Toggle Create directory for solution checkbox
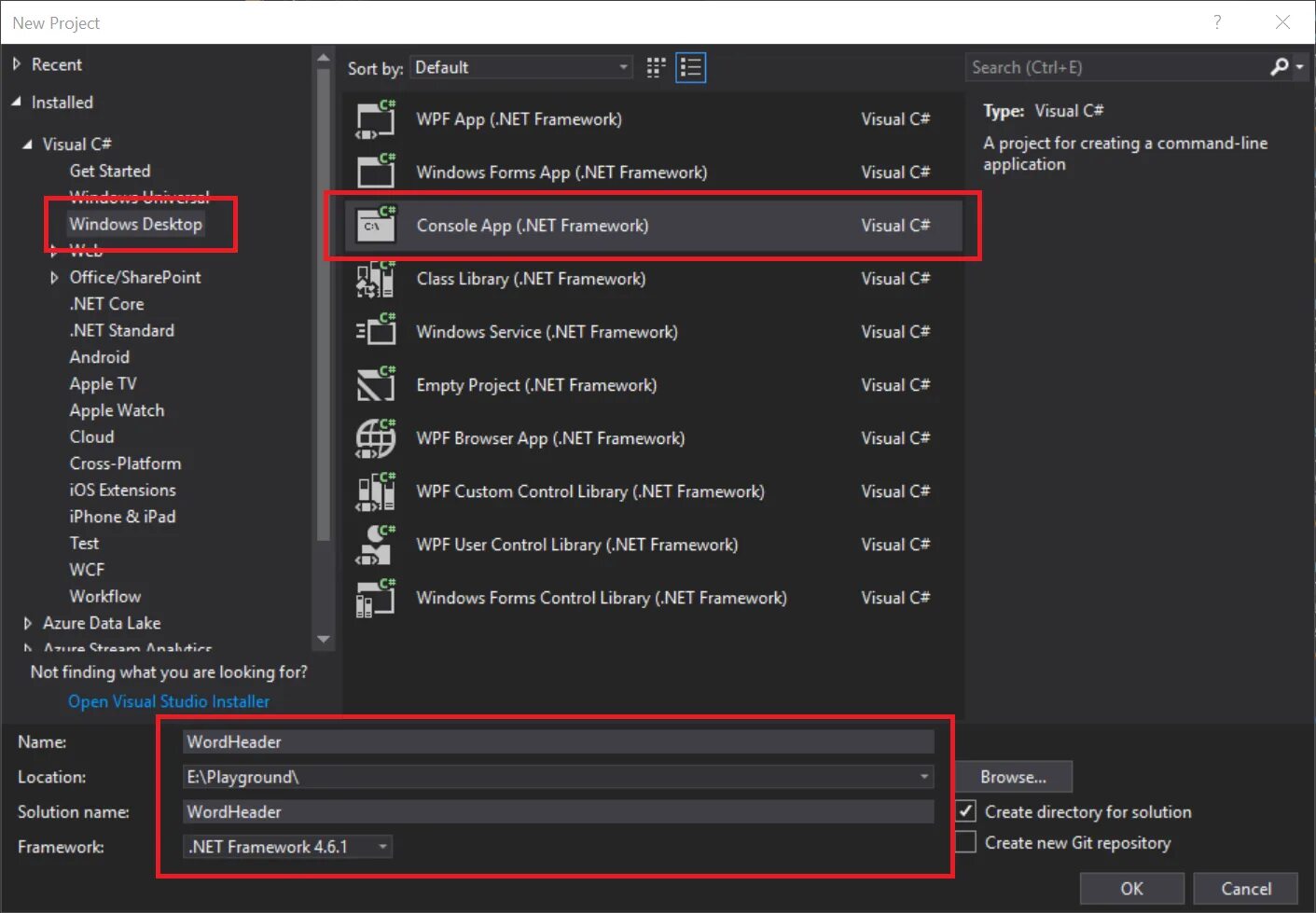The height and width of the screenshot is (913, 1316). (966, 811)
